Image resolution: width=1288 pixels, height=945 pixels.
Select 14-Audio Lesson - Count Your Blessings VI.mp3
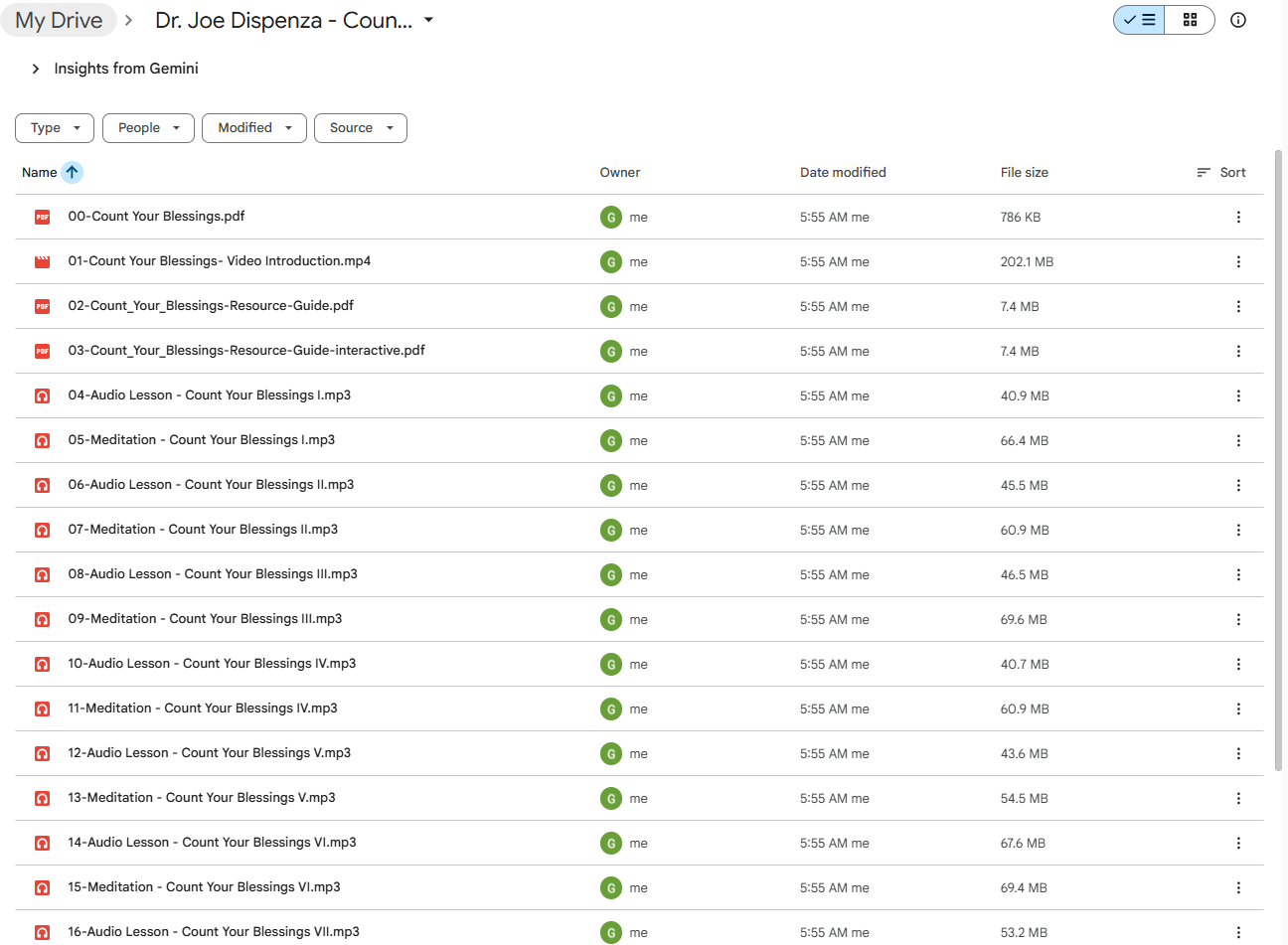pos(212,842)
